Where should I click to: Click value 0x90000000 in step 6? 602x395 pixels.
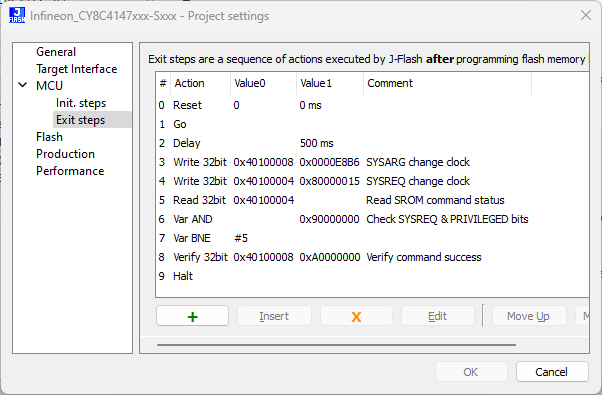click(329, 219)
